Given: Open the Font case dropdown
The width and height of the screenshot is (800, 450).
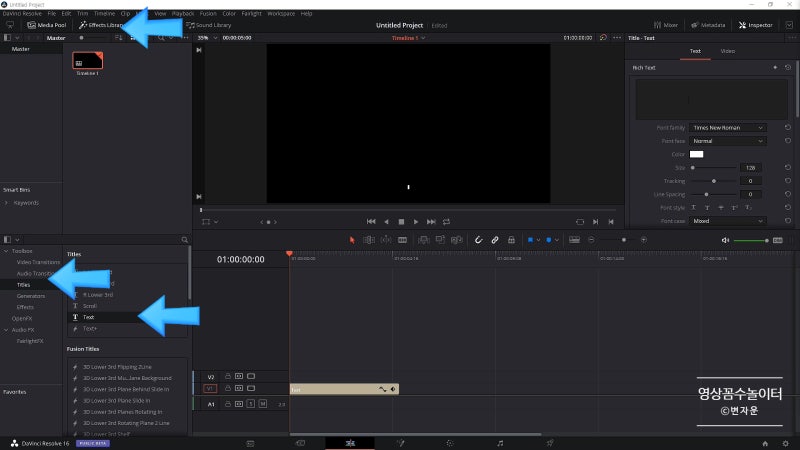Looking at the screenshot, I should (x=728, y=221).
